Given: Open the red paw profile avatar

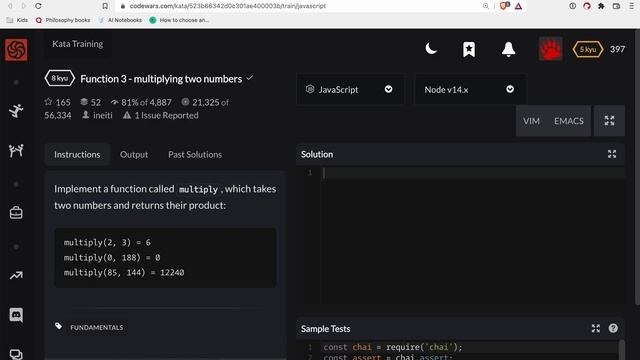Looking at the screenshot, I should (550, 49).
